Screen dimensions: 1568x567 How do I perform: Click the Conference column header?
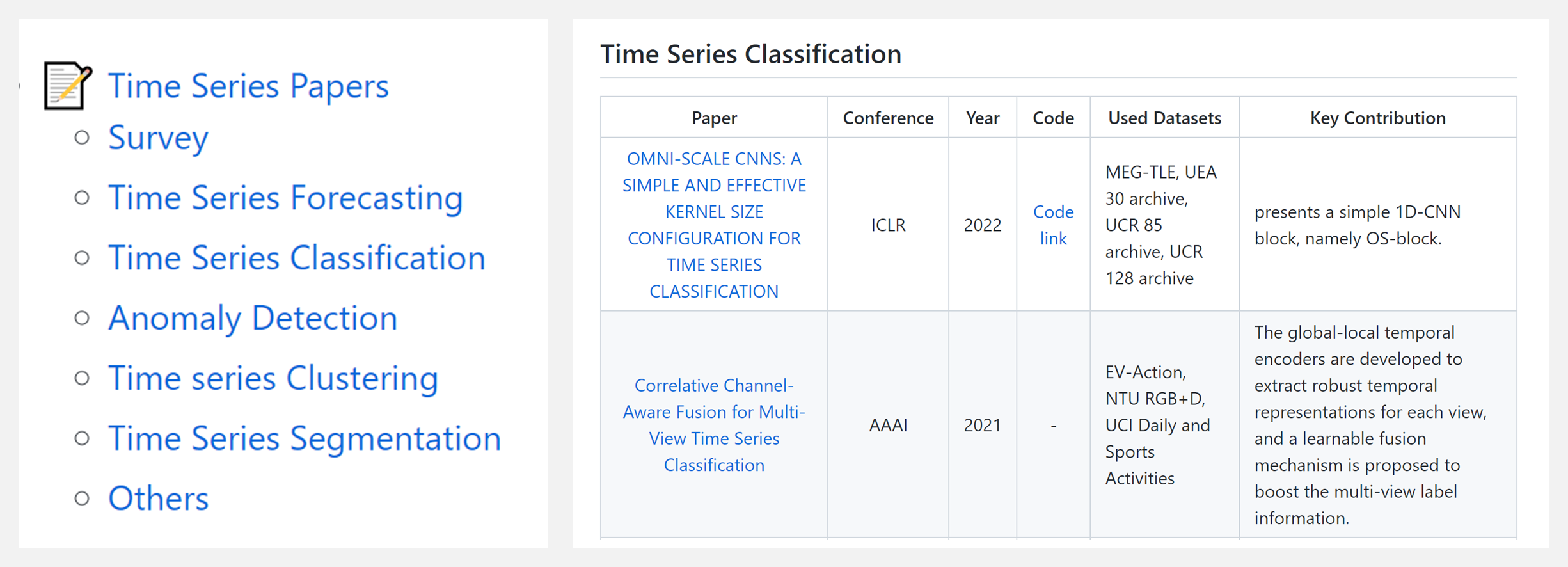point(888,118)
